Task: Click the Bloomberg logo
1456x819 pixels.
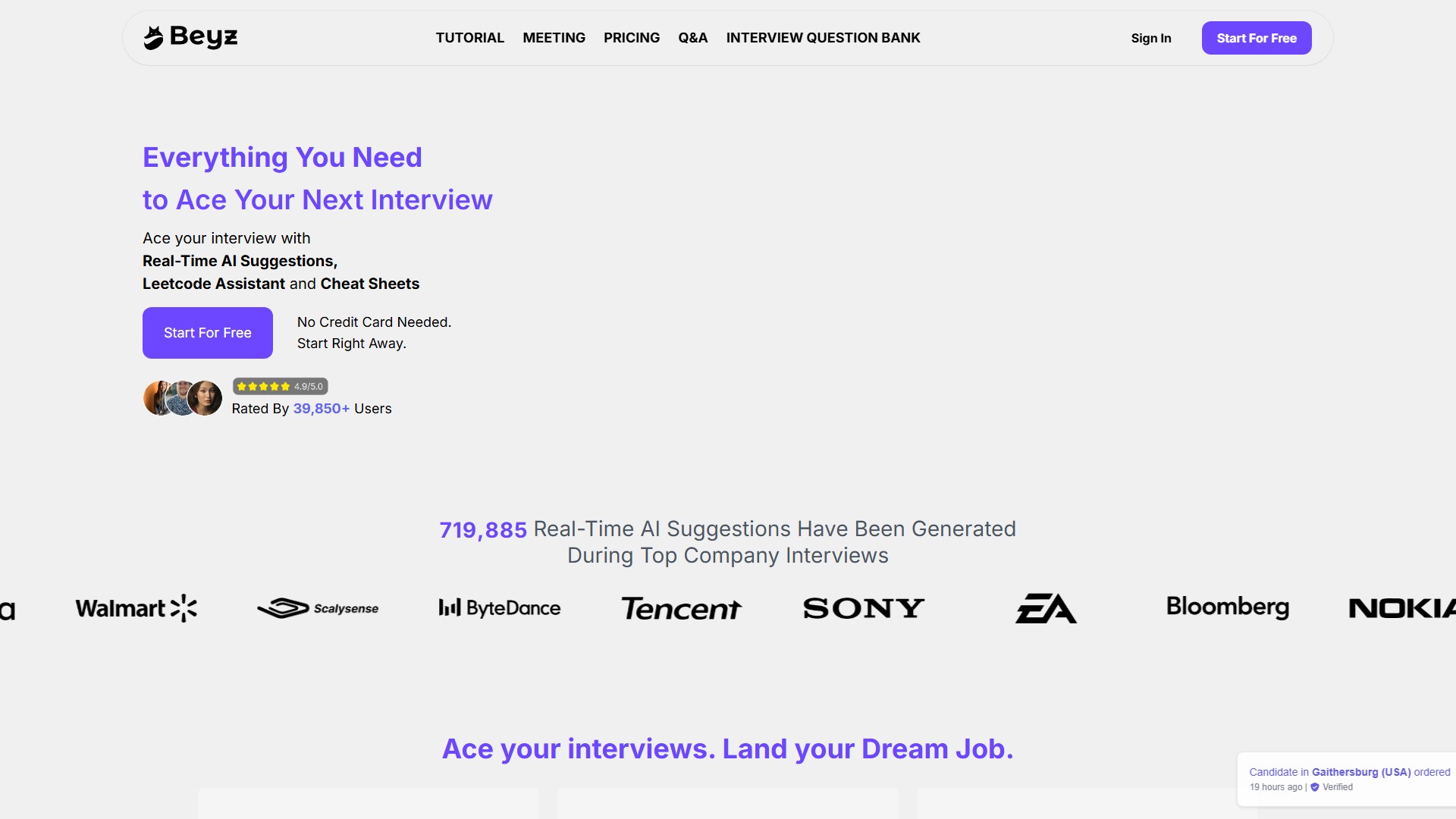Action: [1228, 607]
